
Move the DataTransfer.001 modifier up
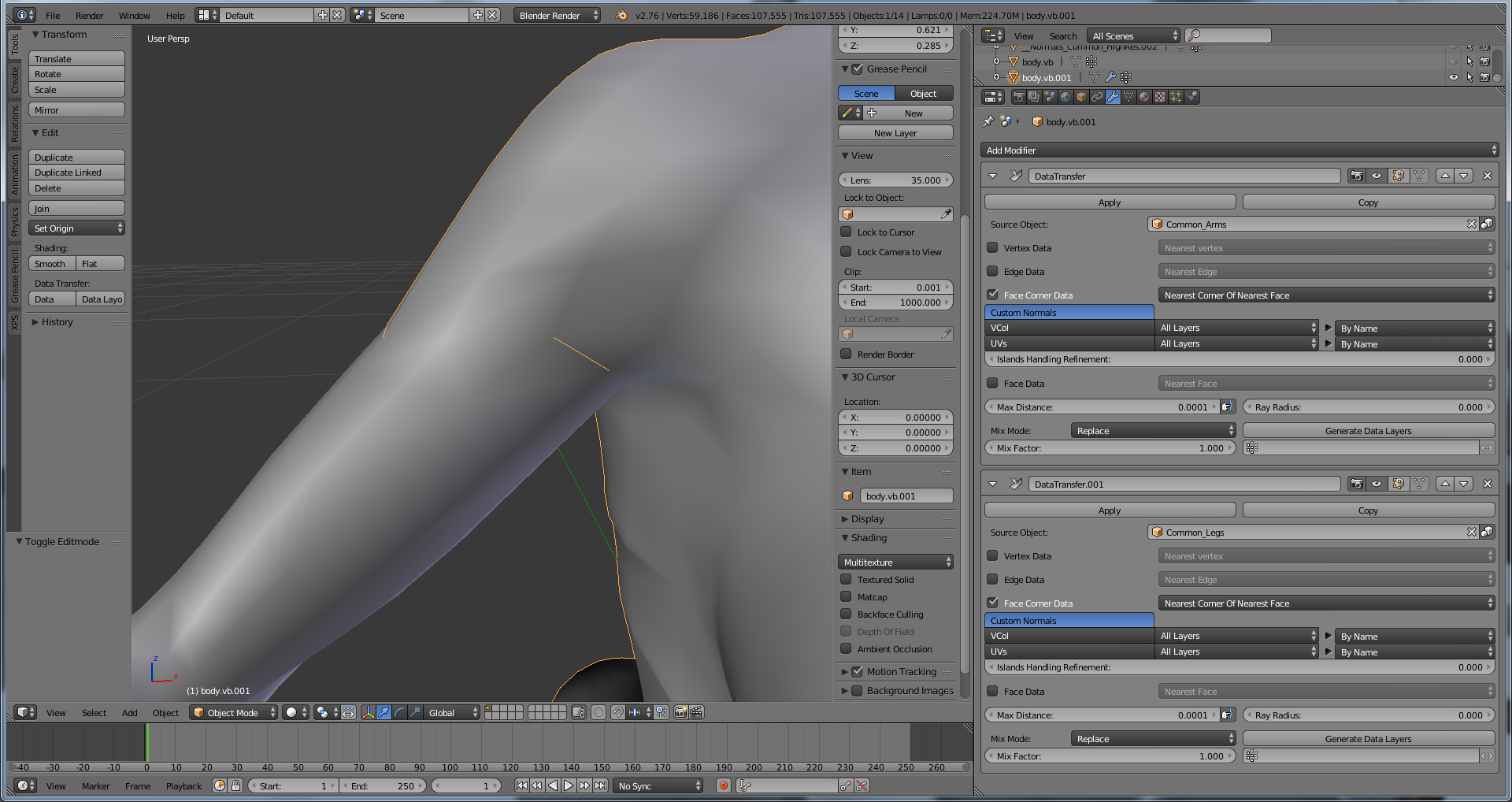pyautogui.click(x=1445, y=484)
